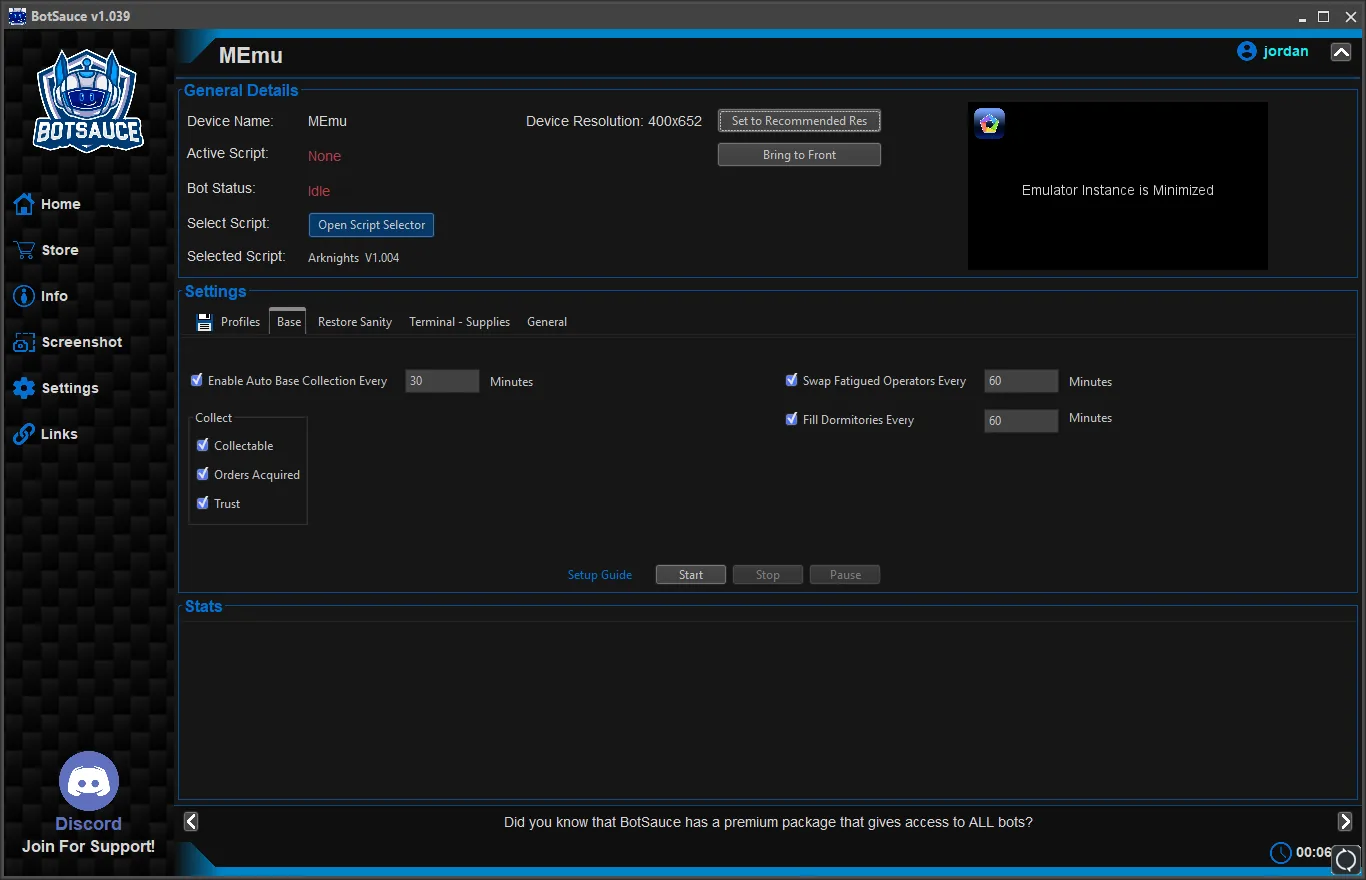Click the Stop button
The image size is (1366, 880).
768,575
